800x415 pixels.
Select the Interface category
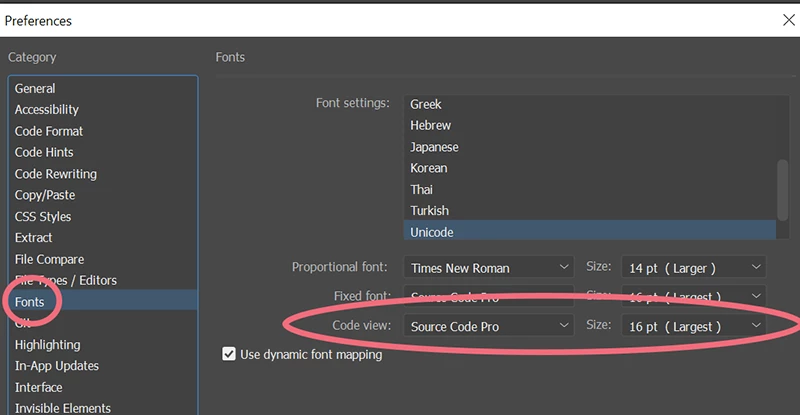pyautogui.click(x=38, y=387)
